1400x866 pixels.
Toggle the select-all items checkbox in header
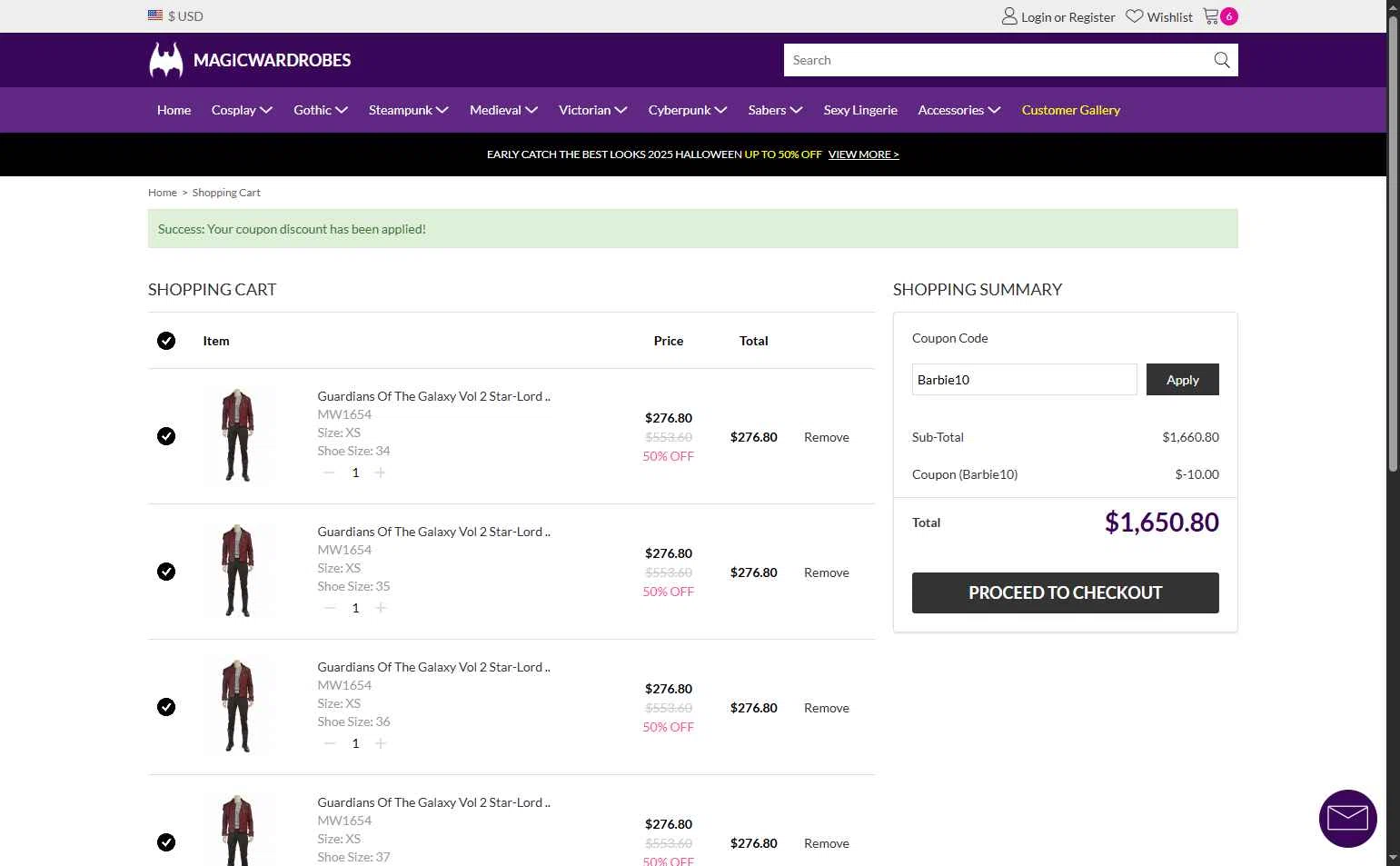(x=166, y=341)
